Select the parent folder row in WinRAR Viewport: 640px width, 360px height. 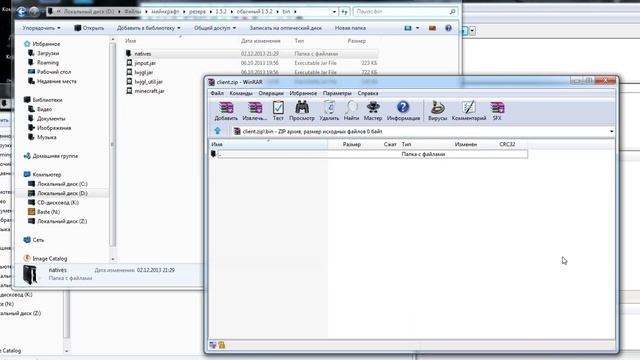(x=369, y=154)
